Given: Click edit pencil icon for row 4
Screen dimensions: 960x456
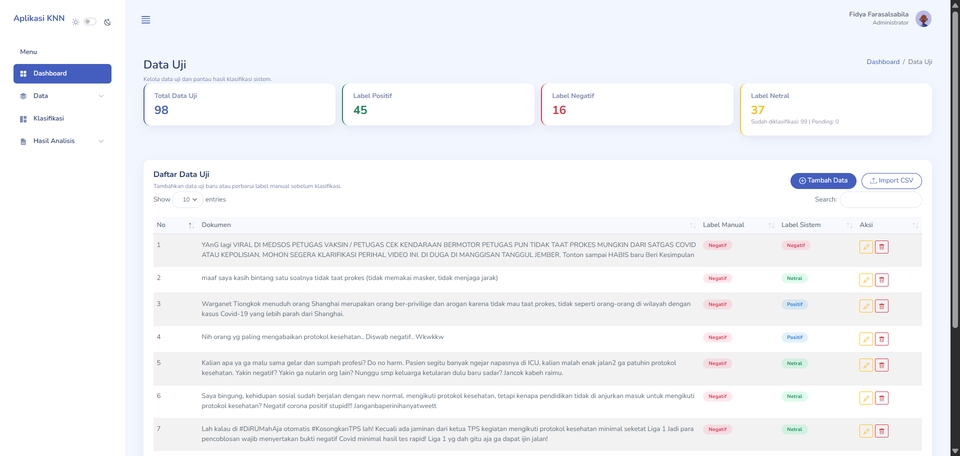Looking at the screenshot, I should 866,339.
